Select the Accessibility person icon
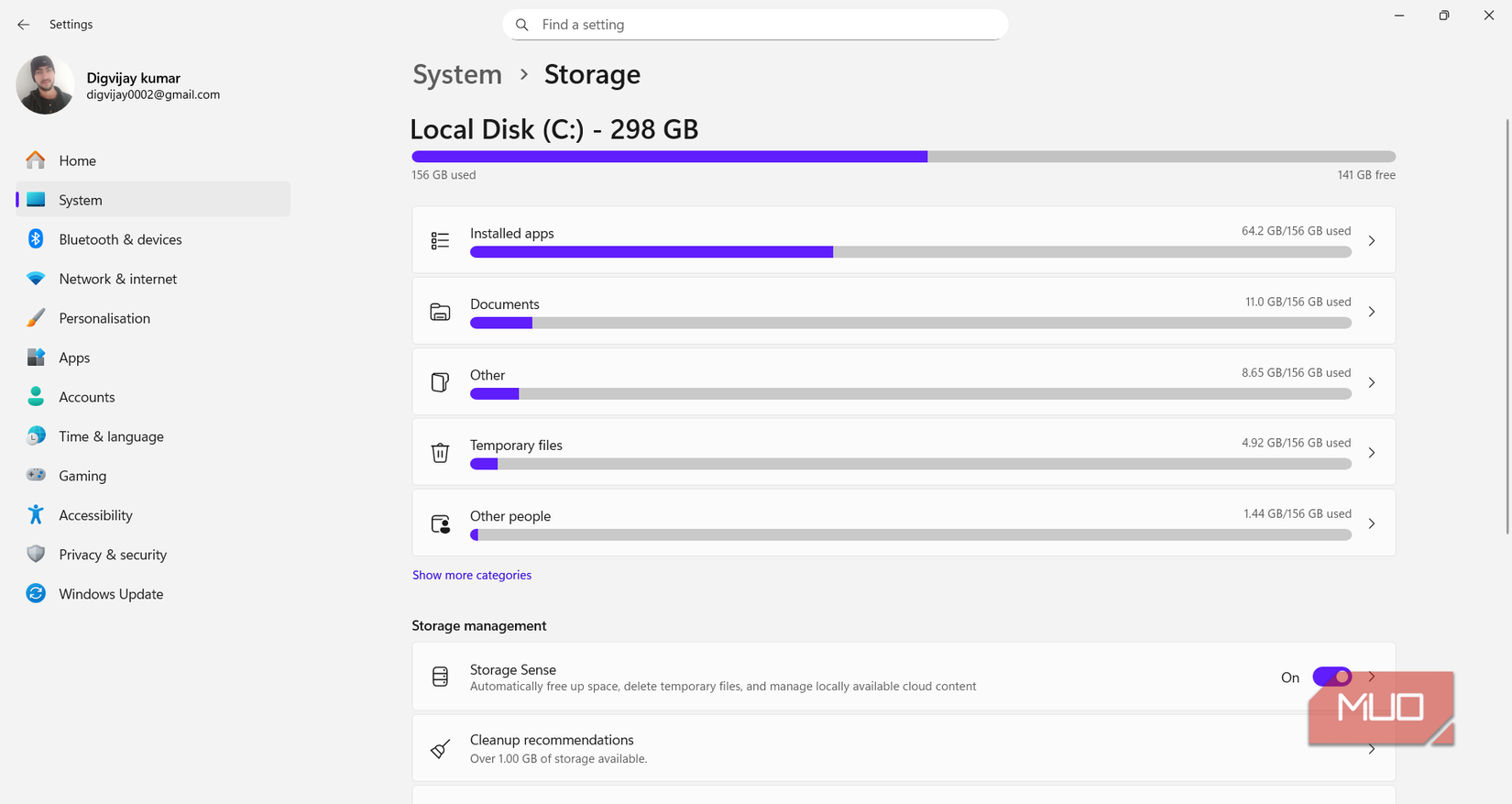1512x804 pixels. pyautogui.click(x=36, y=514)
